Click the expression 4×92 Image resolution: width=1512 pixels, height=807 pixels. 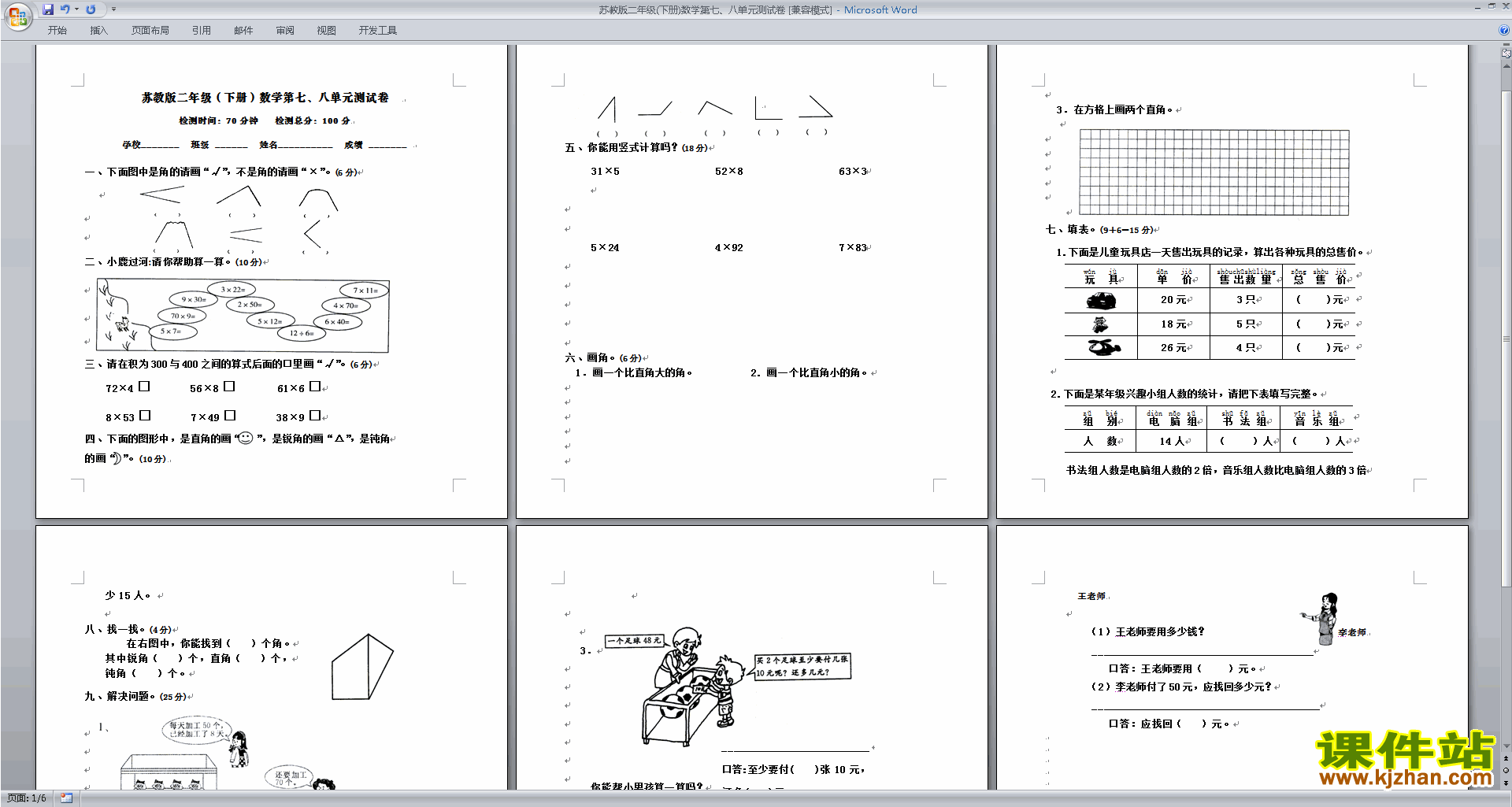point(729,247)
